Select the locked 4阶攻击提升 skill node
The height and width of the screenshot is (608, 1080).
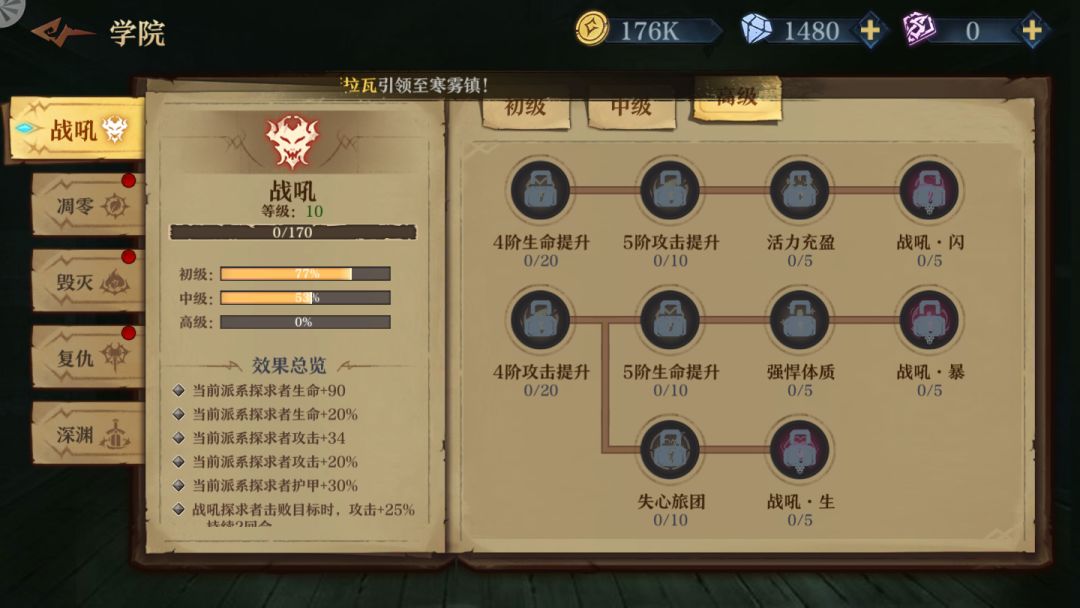[x=541, y=319]
